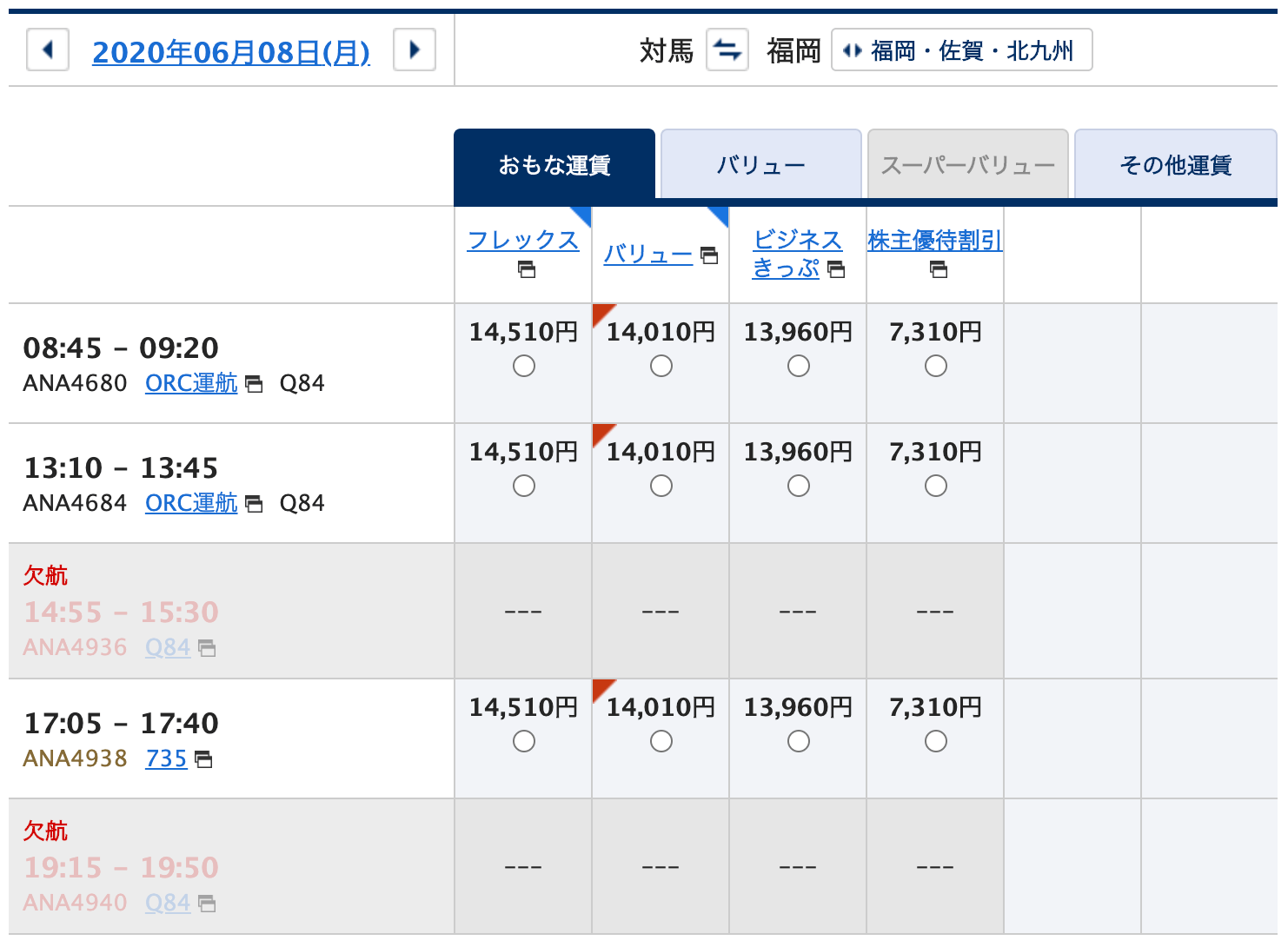Open popup icon next to バリュー fare header

click(709, 255)
